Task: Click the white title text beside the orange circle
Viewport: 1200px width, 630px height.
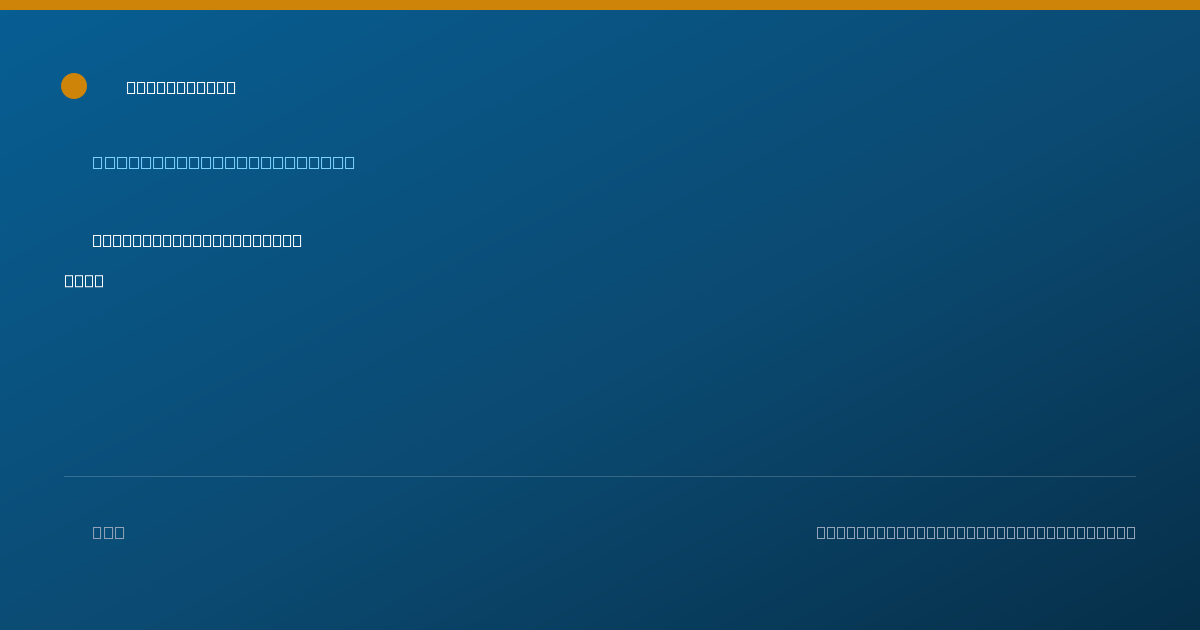Action: 181,88
